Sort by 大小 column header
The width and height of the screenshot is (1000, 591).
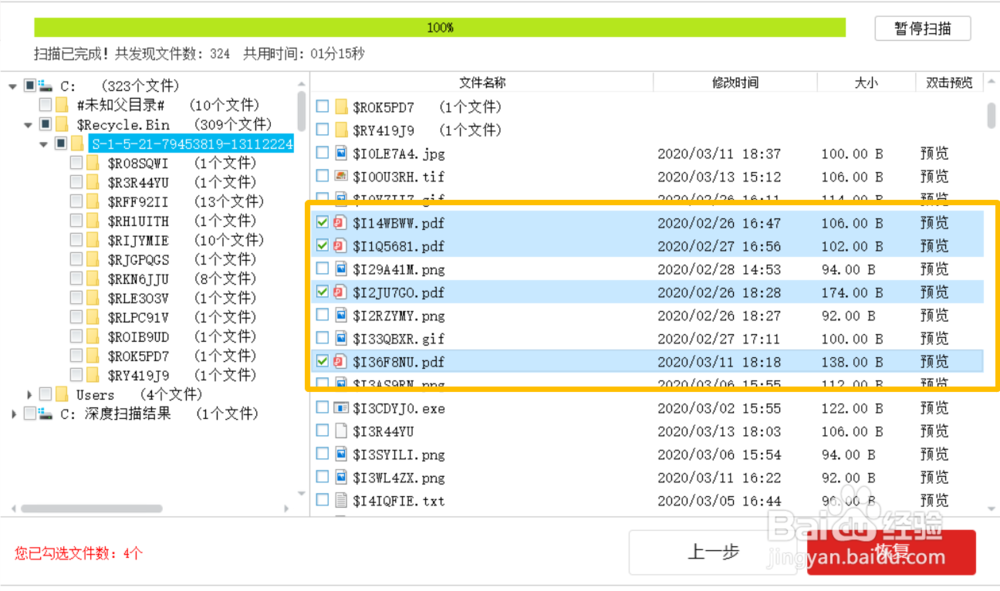865,82
